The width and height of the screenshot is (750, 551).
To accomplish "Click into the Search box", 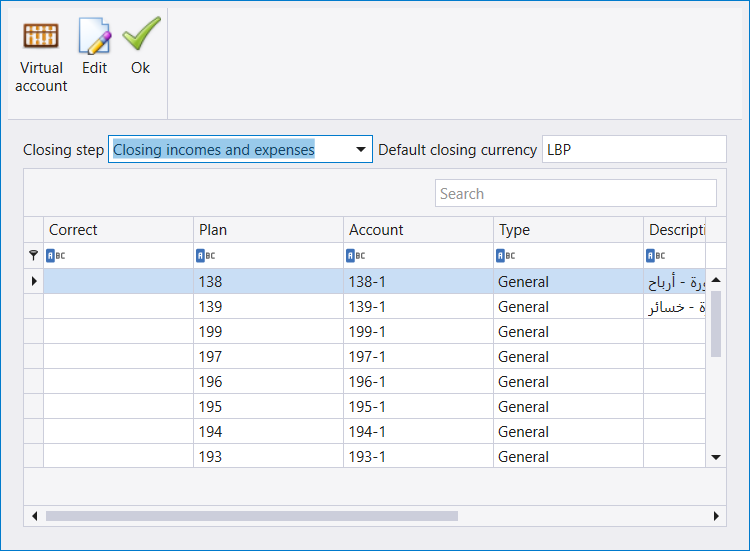I will pos(576,193).
